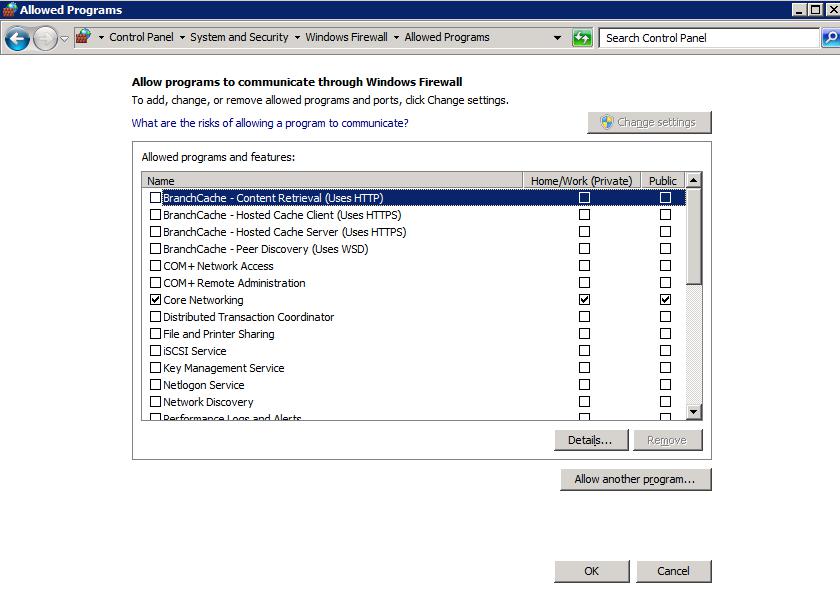Expand the breadcrumb arrow after Windows Firewall
The height and width of the screenshot is (592, 840).
(396, 38)
